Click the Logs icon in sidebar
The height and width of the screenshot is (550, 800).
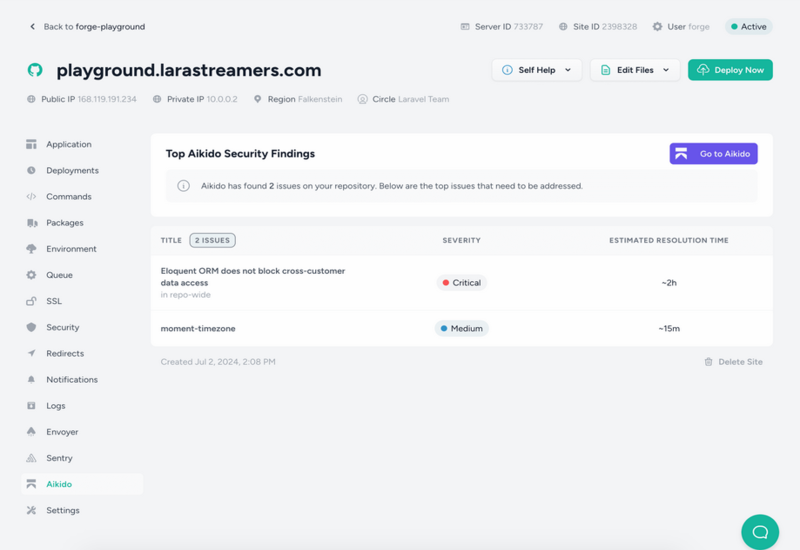[31, 406]
